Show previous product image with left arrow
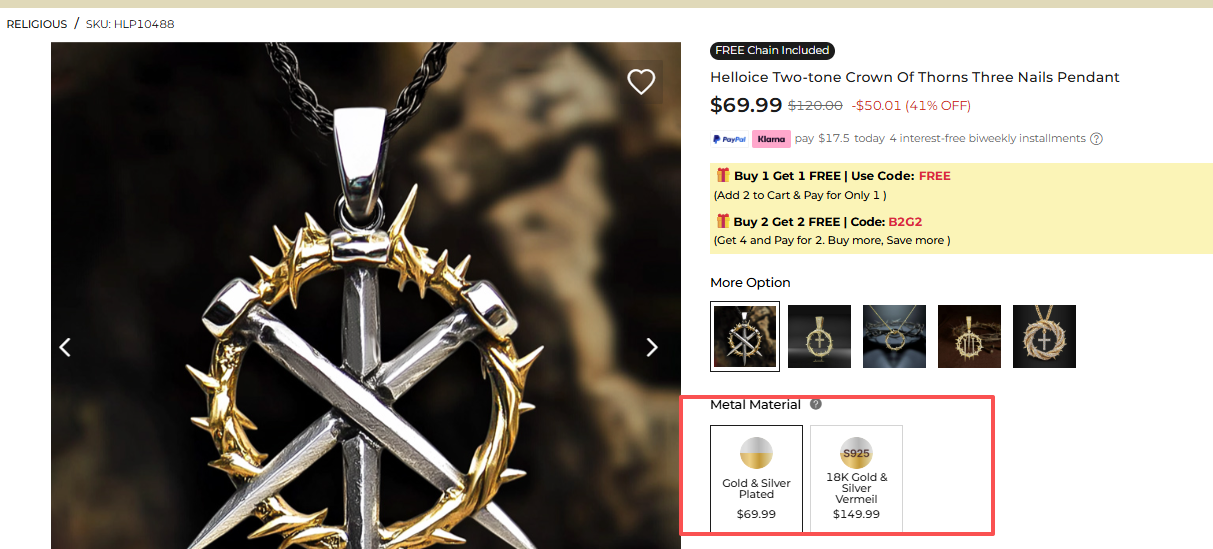This screenshot has width=1213, height=549. pos(65,347)
